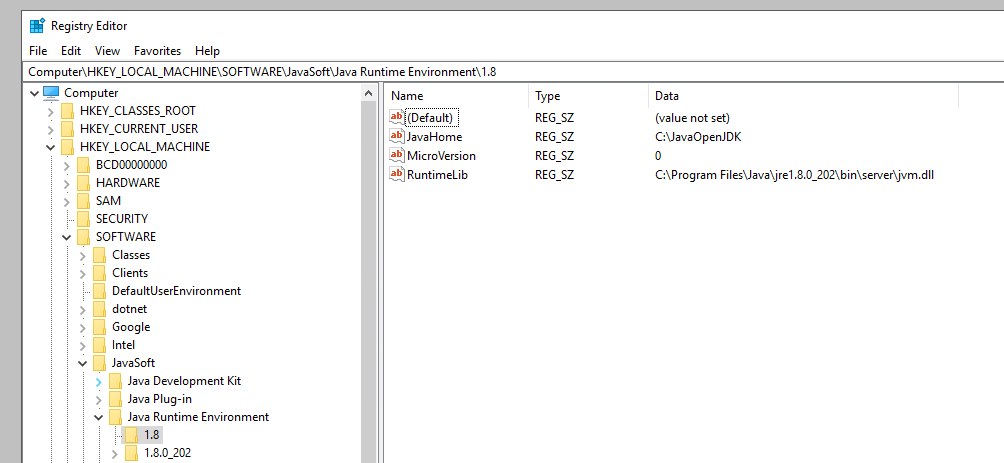Viewport: 1004px width, 463px height.
Task: Open the View menu
Action: (x=107, y=51)
